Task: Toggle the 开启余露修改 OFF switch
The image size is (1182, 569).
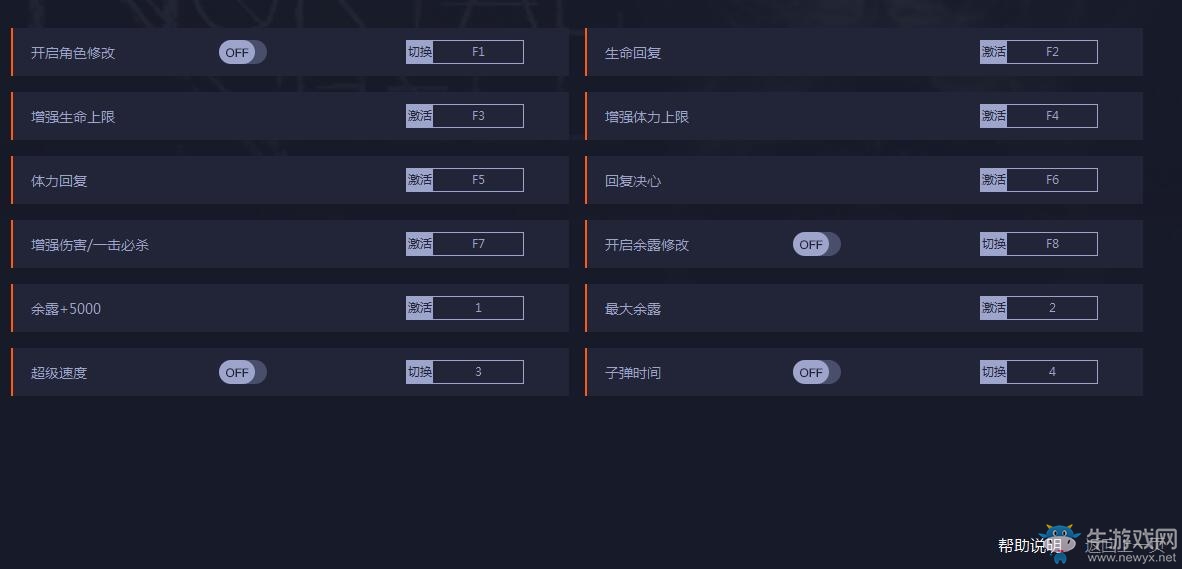Action: coord(816,244)
